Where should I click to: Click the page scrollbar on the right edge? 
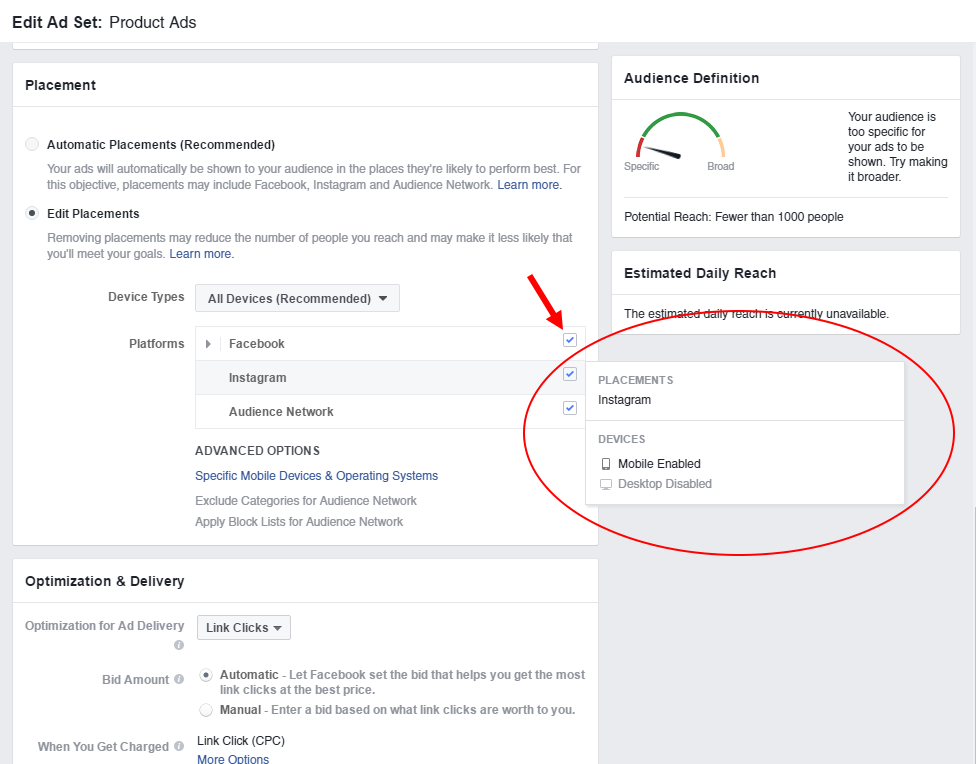[973, 635]
